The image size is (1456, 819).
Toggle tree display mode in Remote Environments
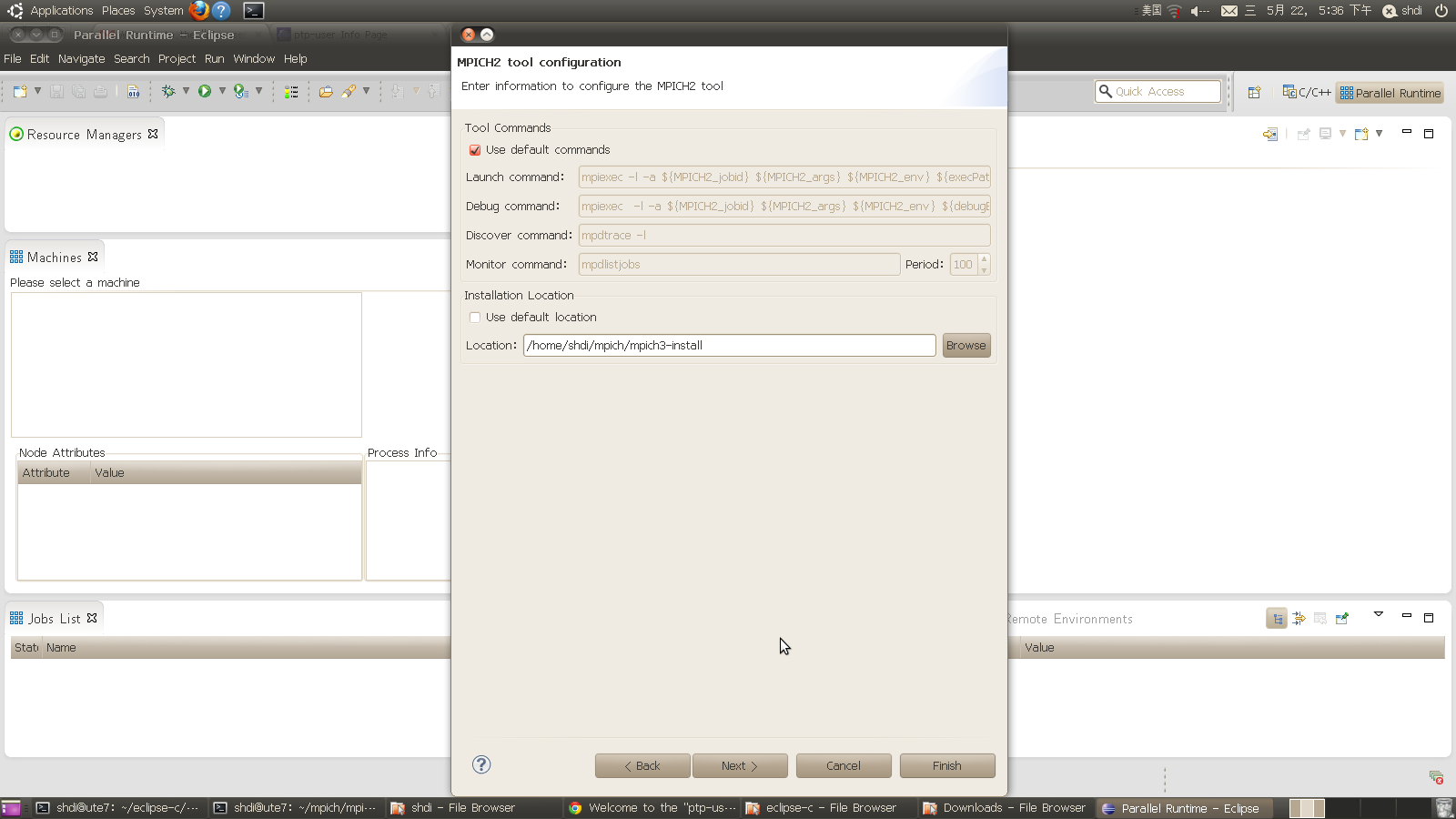pos(1277,619)
